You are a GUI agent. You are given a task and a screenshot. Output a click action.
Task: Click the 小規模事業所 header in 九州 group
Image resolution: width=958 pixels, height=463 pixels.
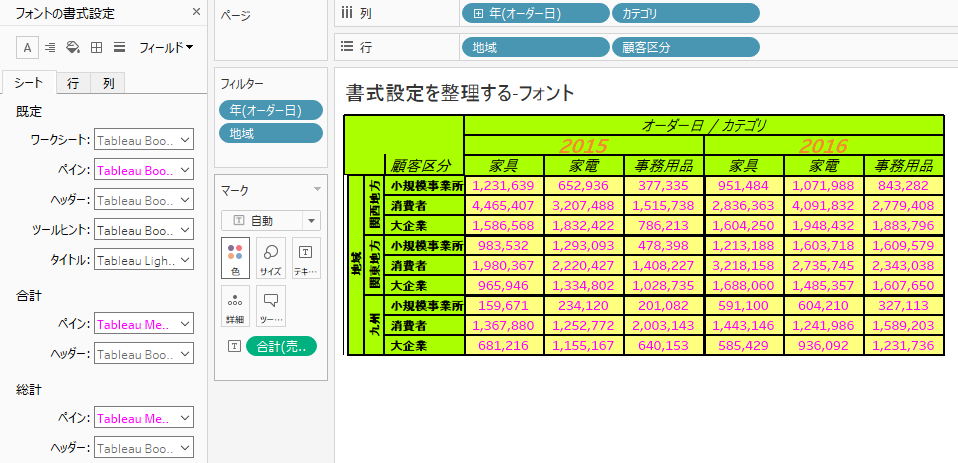point(424,306)
